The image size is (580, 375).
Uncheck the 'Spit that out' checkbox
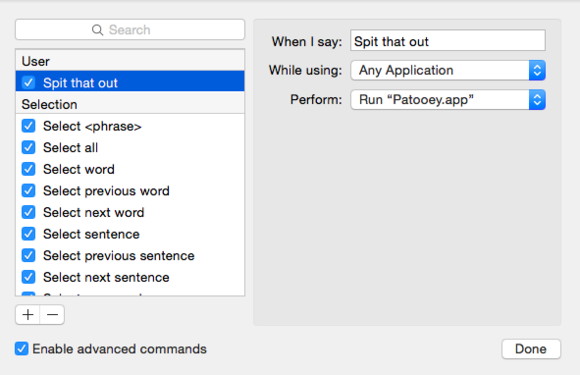click(28, 82)
